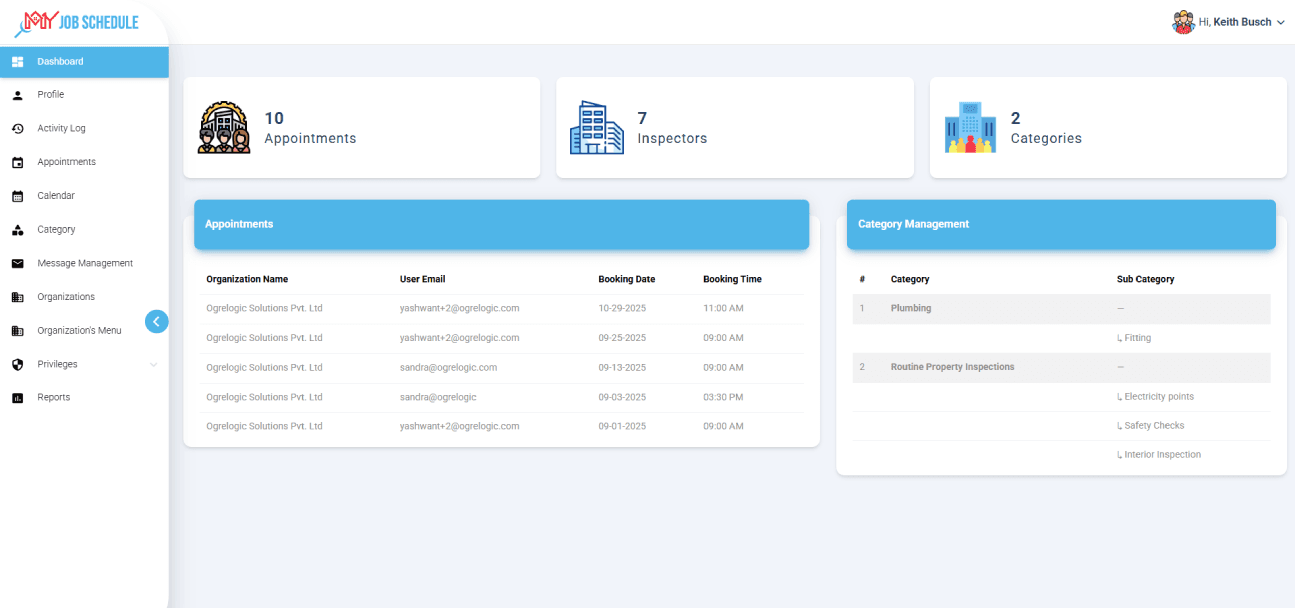Image resolution: width=1295 pixels, height=608 pixels.
Task: Open the Appointments menu item
Action: [66, 162]
